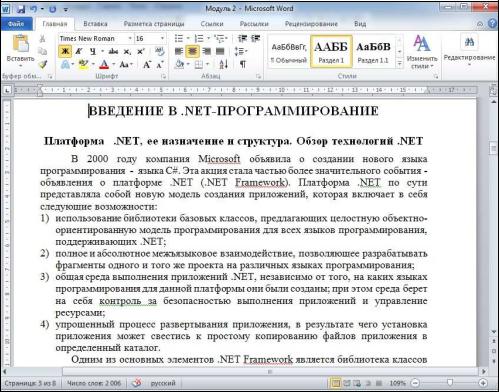Click tab stop selector left of ruler
499x392 pixels.
[7, 90]
